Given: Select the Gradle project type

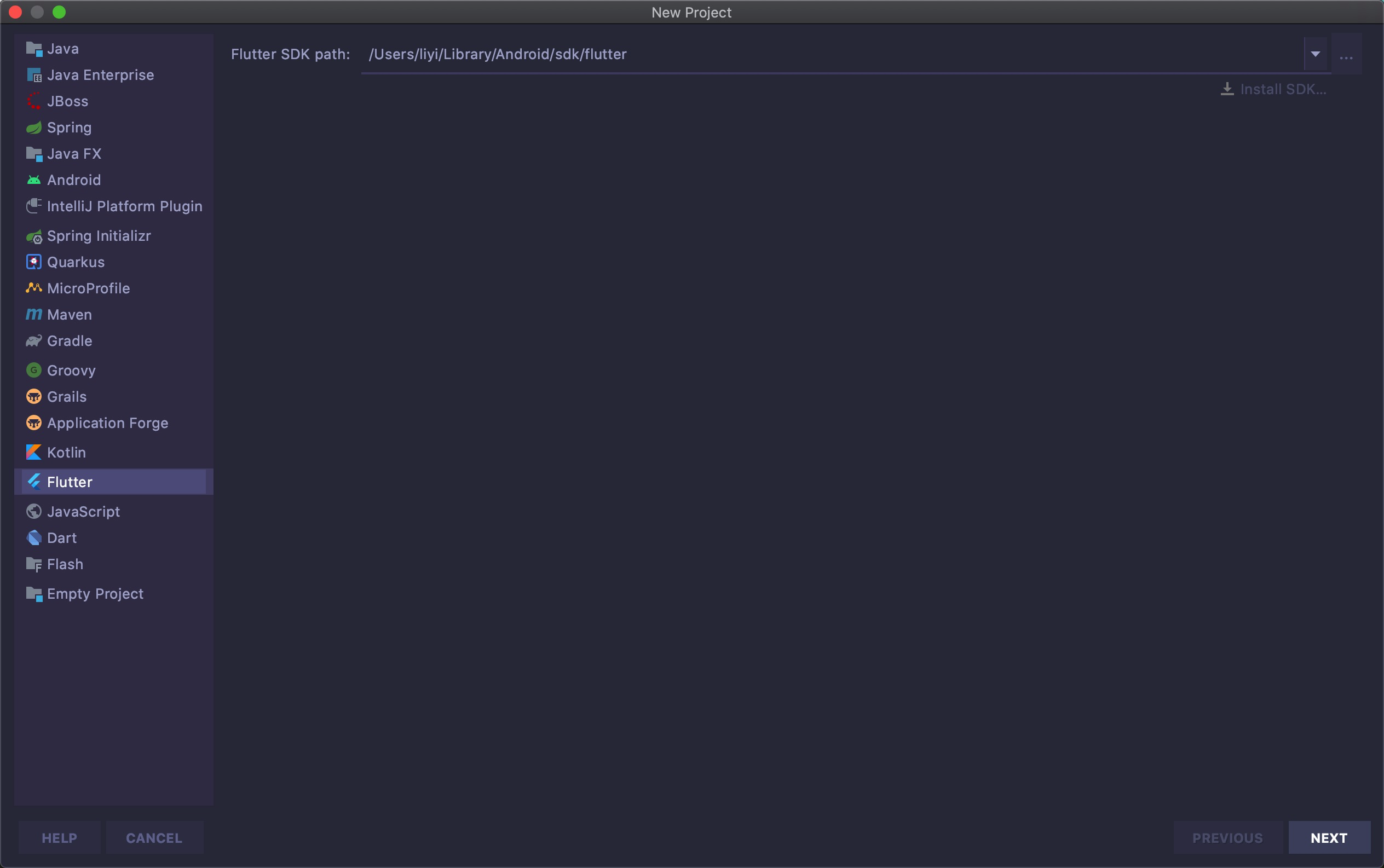Looking at the screenshot, I should pos(69,340).
